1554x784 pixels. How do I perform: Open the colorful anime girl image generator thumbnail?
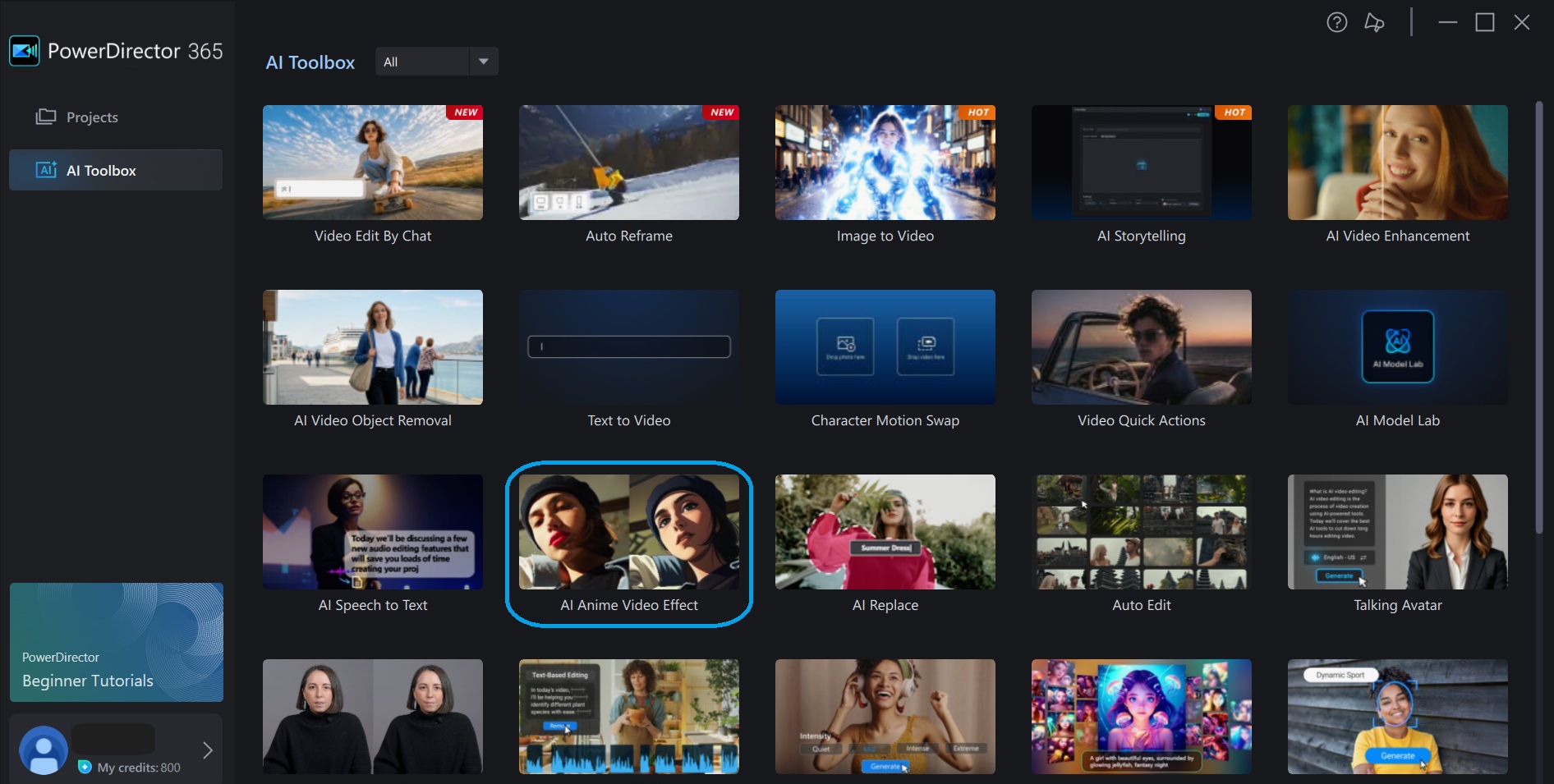[1142, 717]
